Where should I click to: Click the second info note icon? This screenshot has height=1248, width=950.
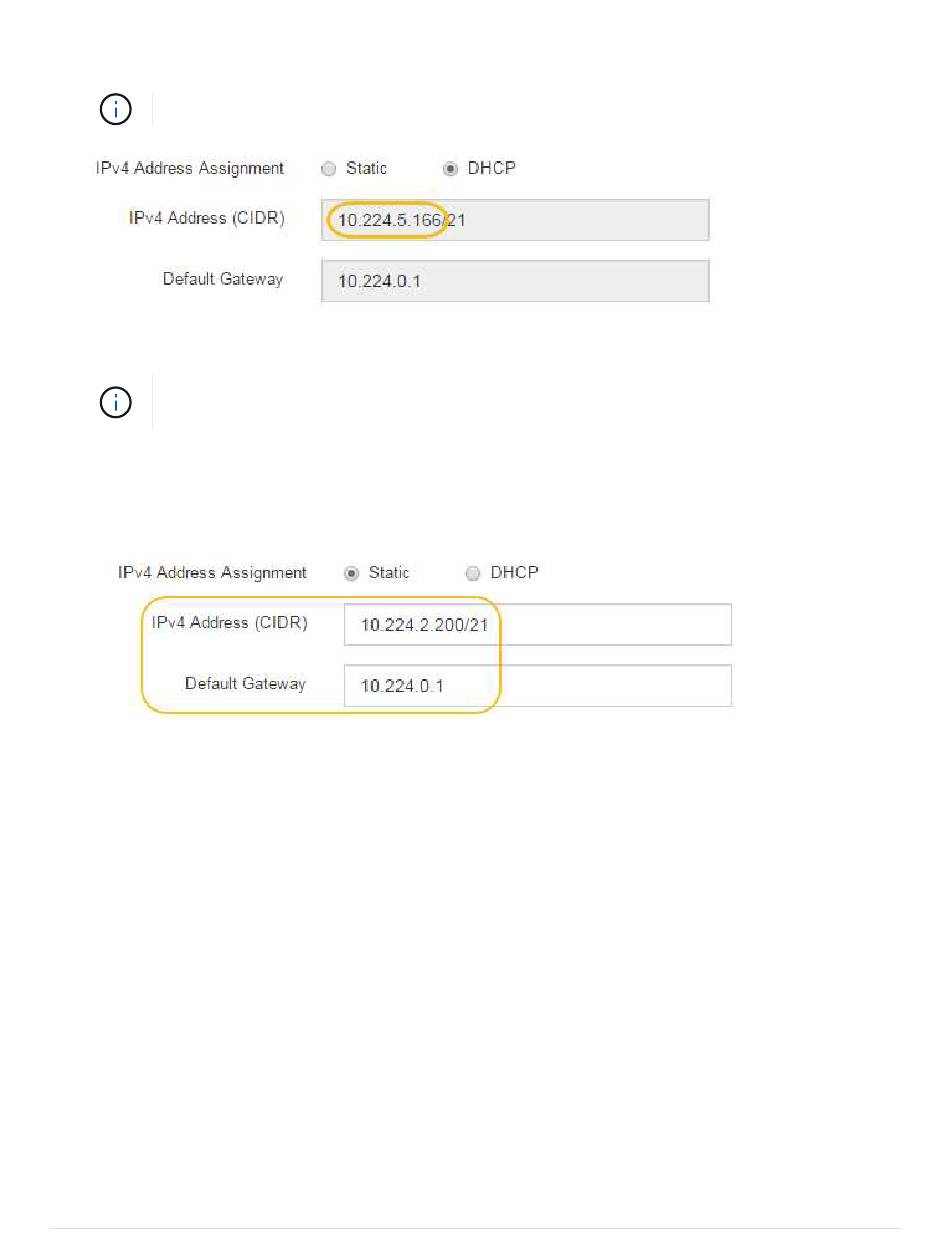click(116, 403)
